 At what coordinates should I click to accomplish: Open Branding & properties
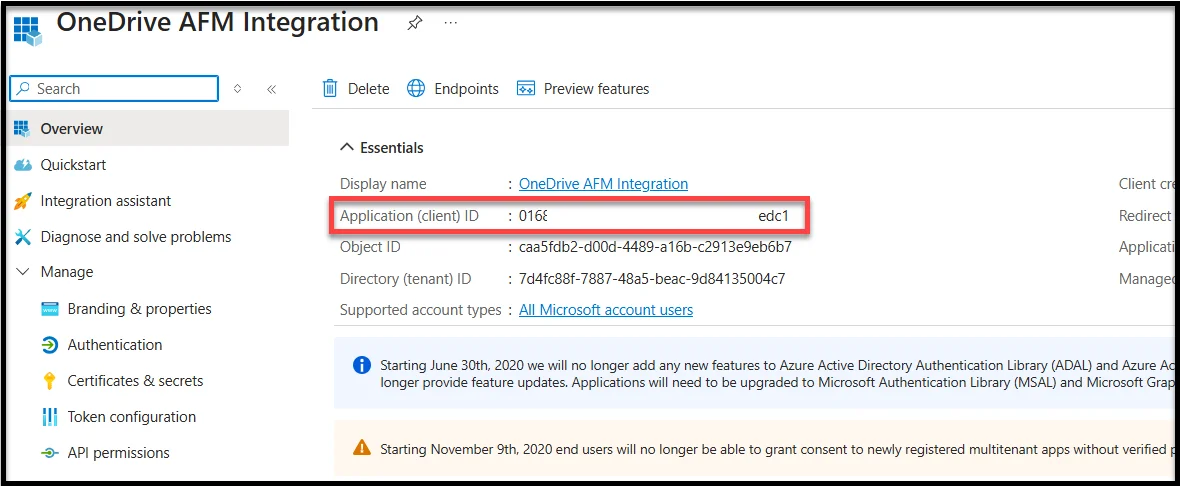pos(139,309)
